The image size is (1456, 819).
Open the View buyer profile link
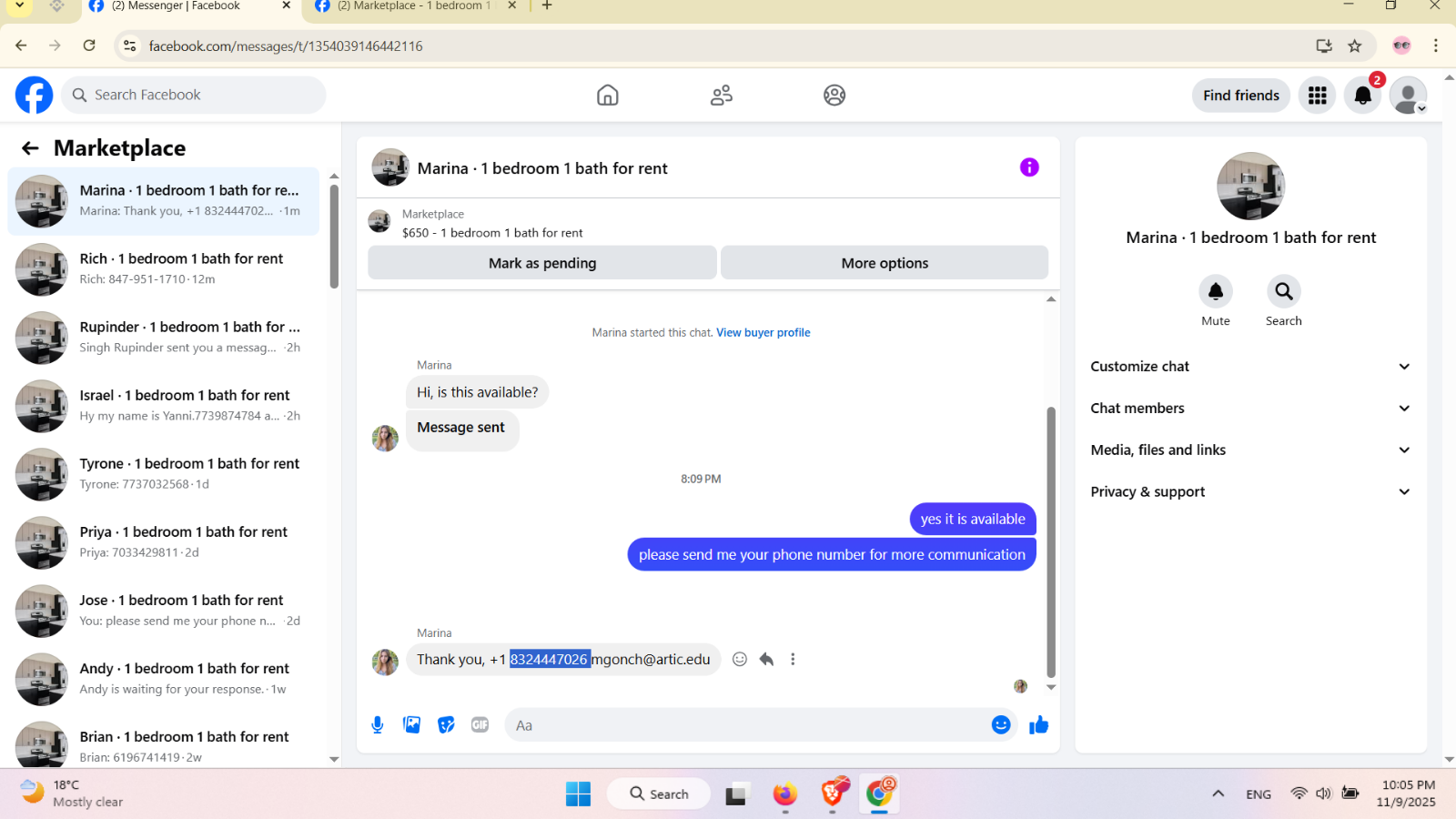[763, 333]
